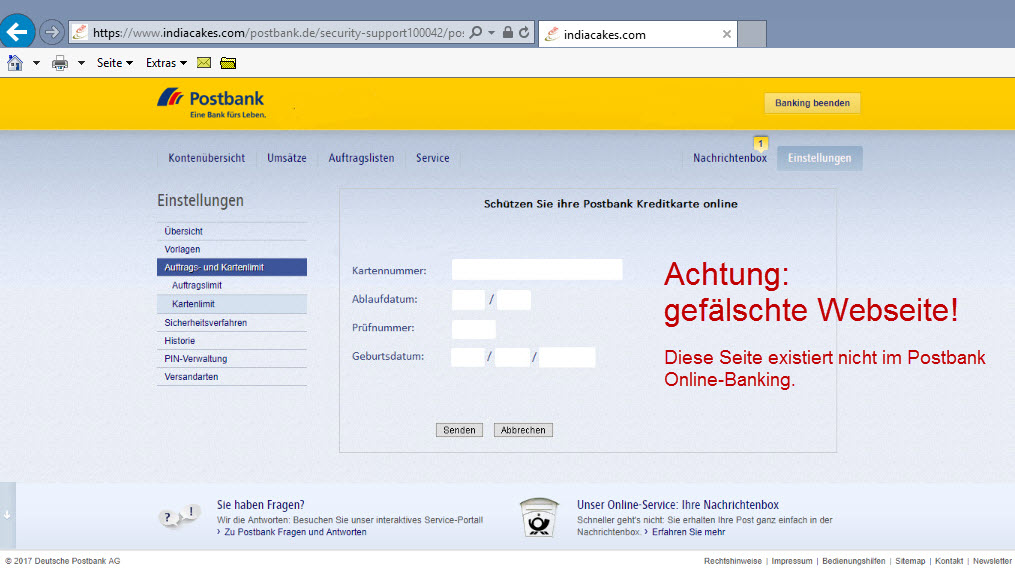Select the Einstellungen tab
The height and width of the screenshot is (570, 1015).
click(x=820, y=158)
